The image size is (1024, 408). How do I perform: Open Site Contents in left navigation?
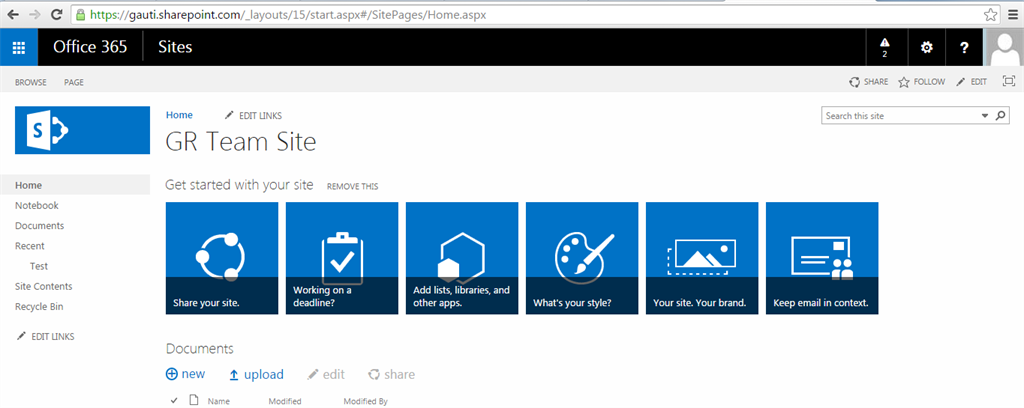[x=44, y=287]
